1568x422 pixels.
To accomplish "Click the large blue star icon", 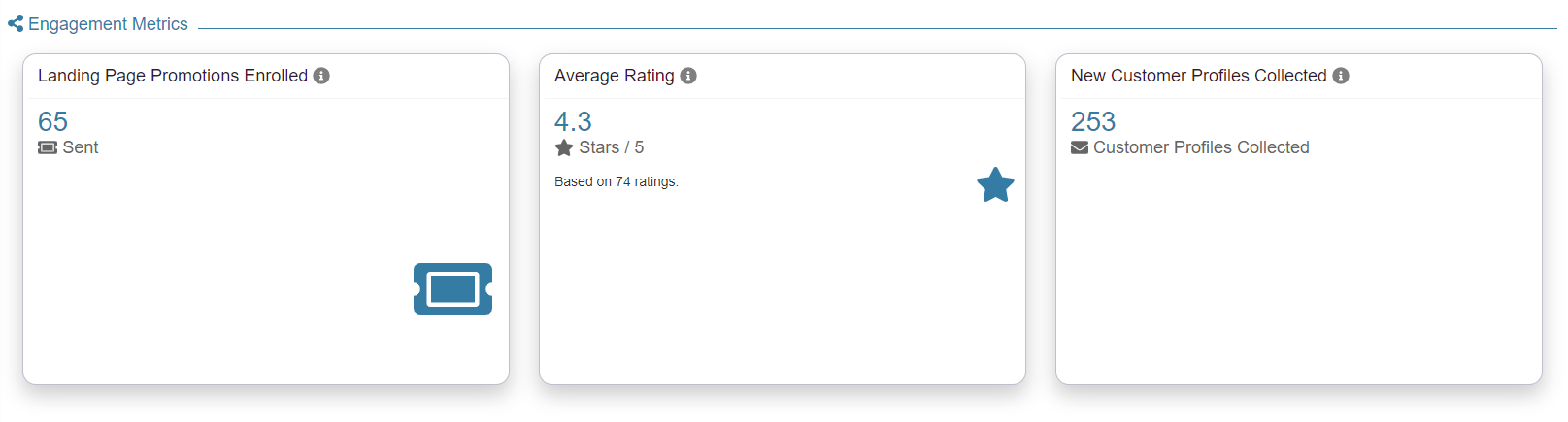I will coord(995,184).
